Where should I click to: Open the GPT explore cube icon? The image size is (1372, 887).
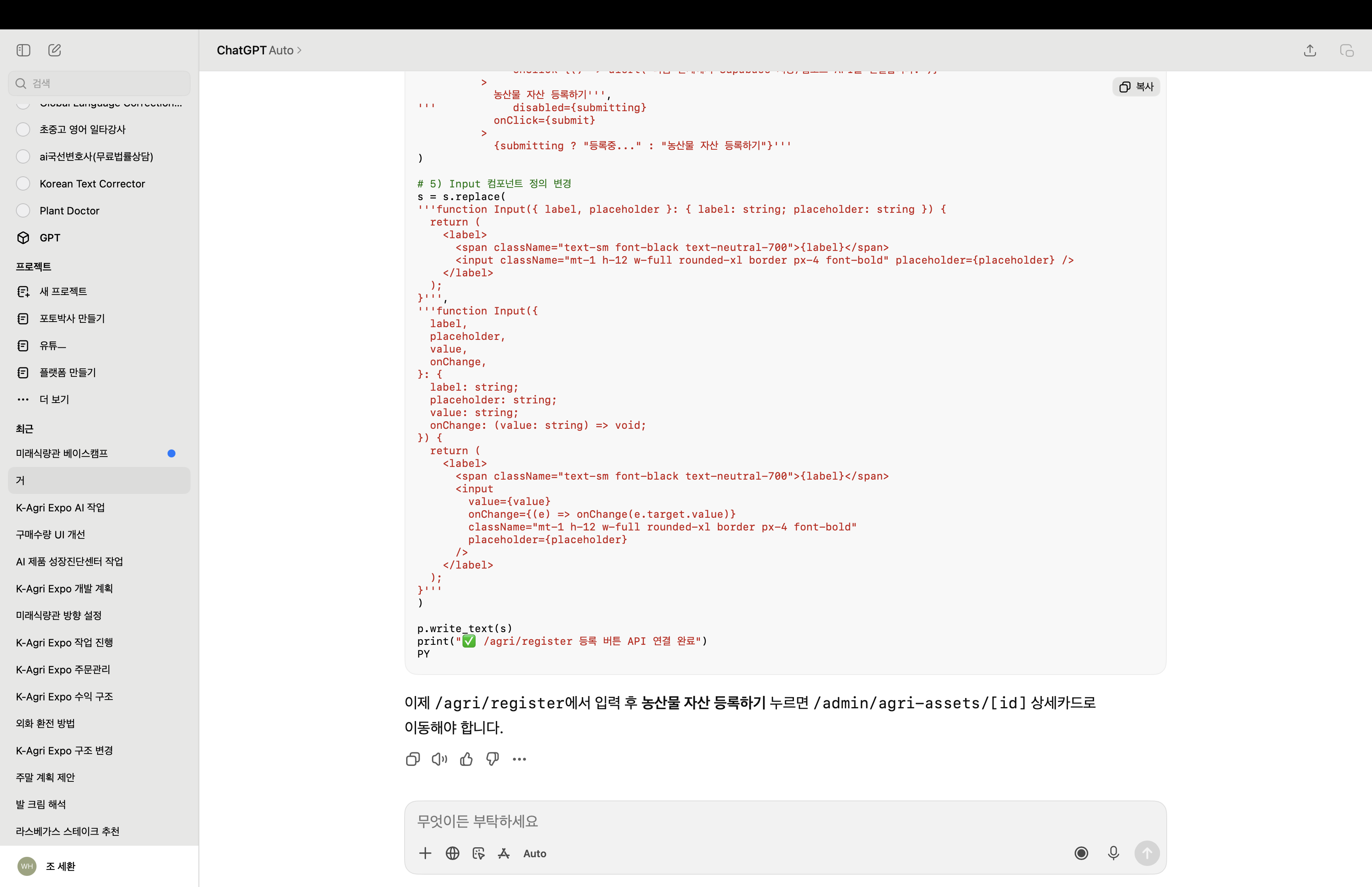click(x=23, y=238)
